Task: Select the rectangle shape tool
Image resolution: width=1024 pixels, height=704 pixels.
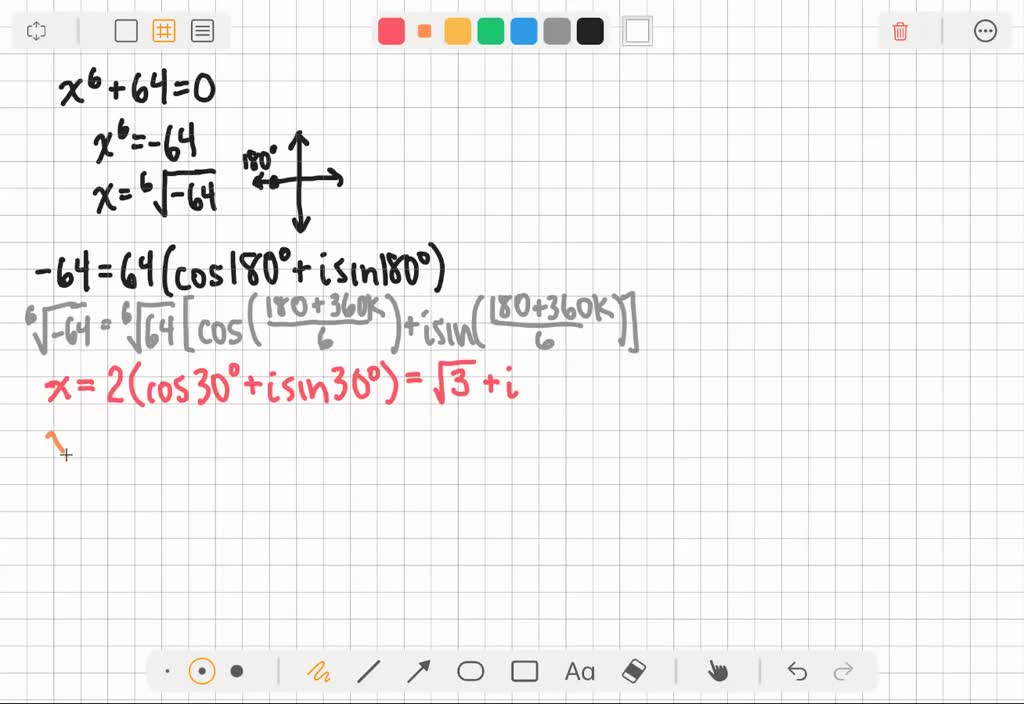Action: point(524,671)
